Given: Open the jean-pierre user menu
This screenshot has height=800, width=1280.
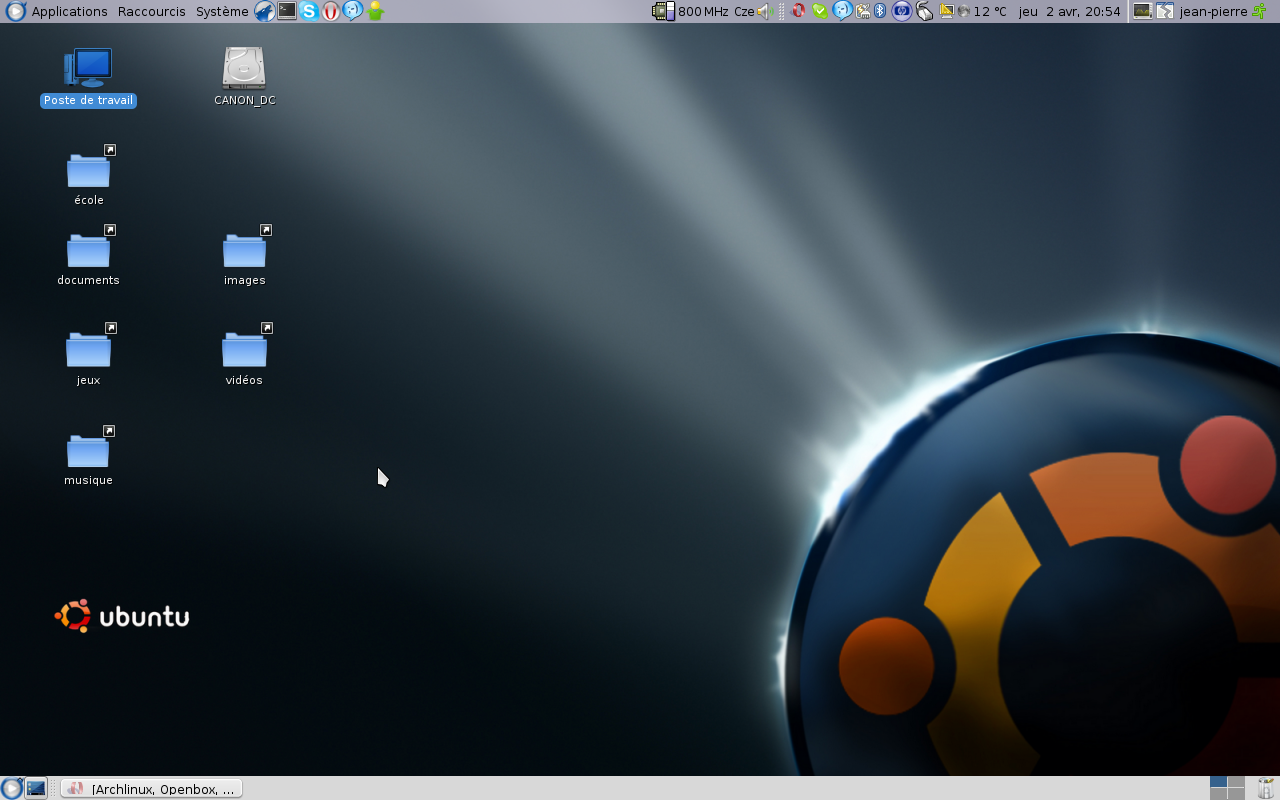Looking at the screenshot, I should (x=1213, y=11).
